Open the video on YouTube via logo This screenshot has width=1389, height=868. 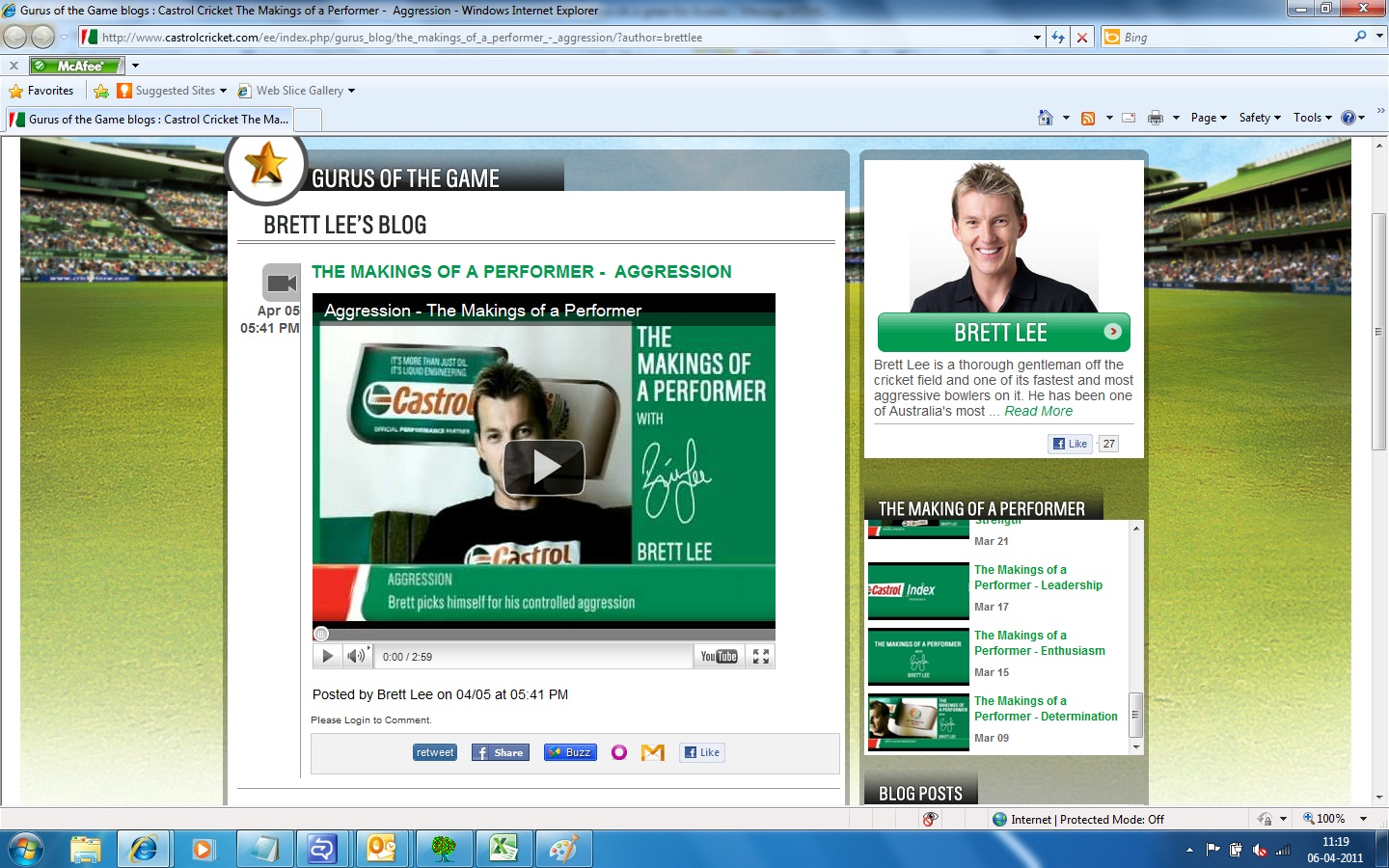(719, 656)
